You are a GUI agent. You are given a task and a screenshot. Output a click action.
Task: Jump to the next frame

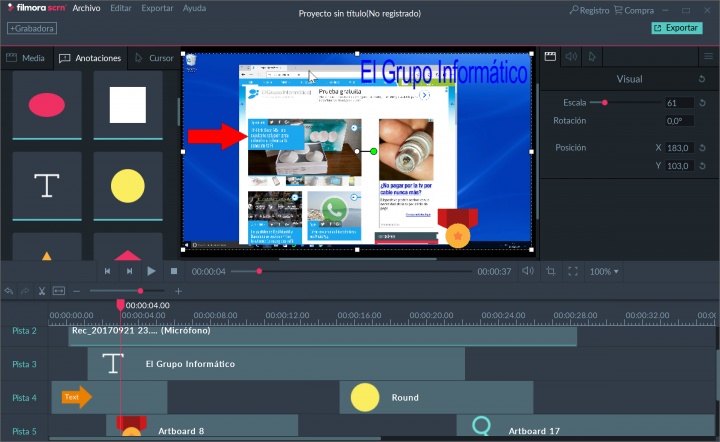tap(129, 271)
